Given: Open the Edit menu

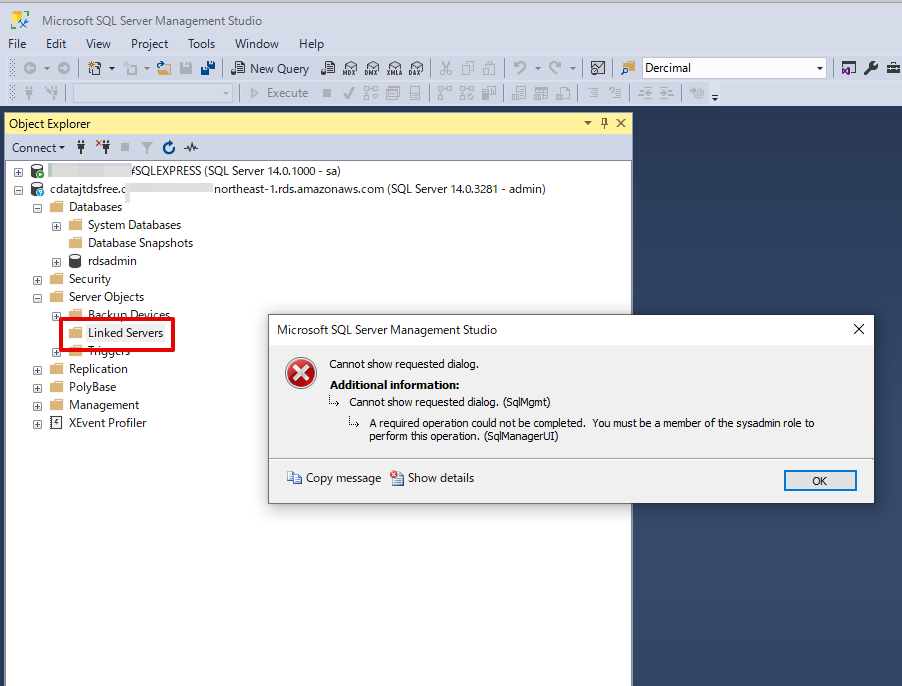Looking at the screenshot, I should click(56, 44).
